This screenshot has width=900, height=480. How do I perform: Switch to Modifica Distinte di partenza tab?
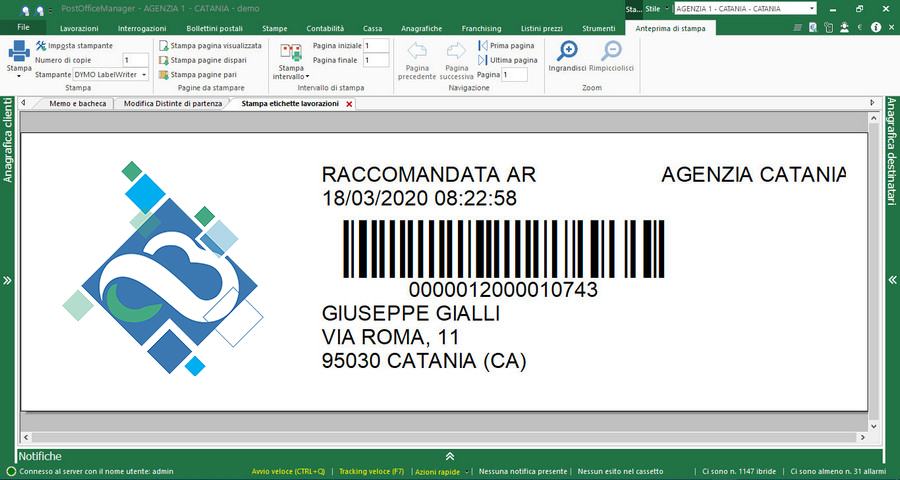tap(173, 104)
